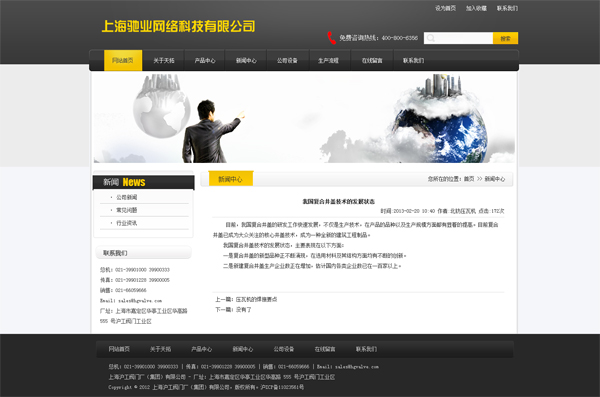Click 公司设备 in the footer navigation
The image size is (600, 397).
[x=284, y=349]
